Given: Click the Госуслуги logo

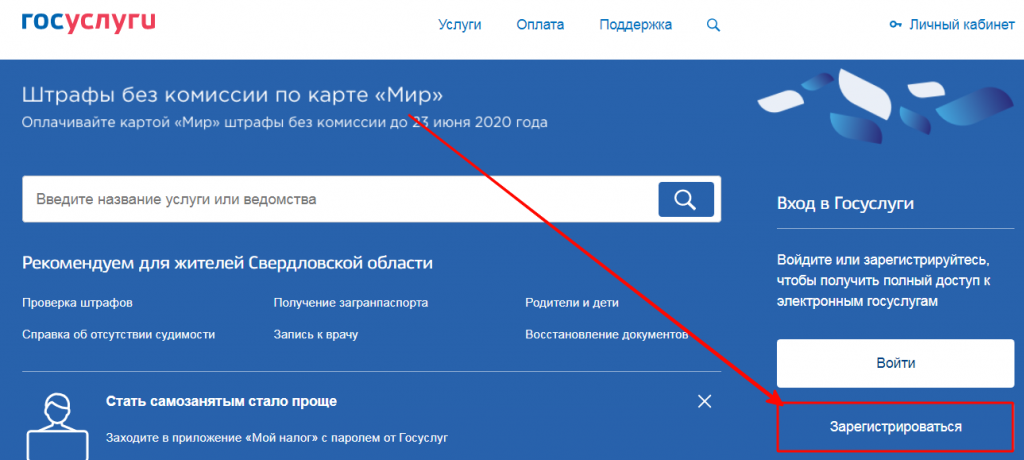Looking at the screenshot, I should [x=88, y=22].
